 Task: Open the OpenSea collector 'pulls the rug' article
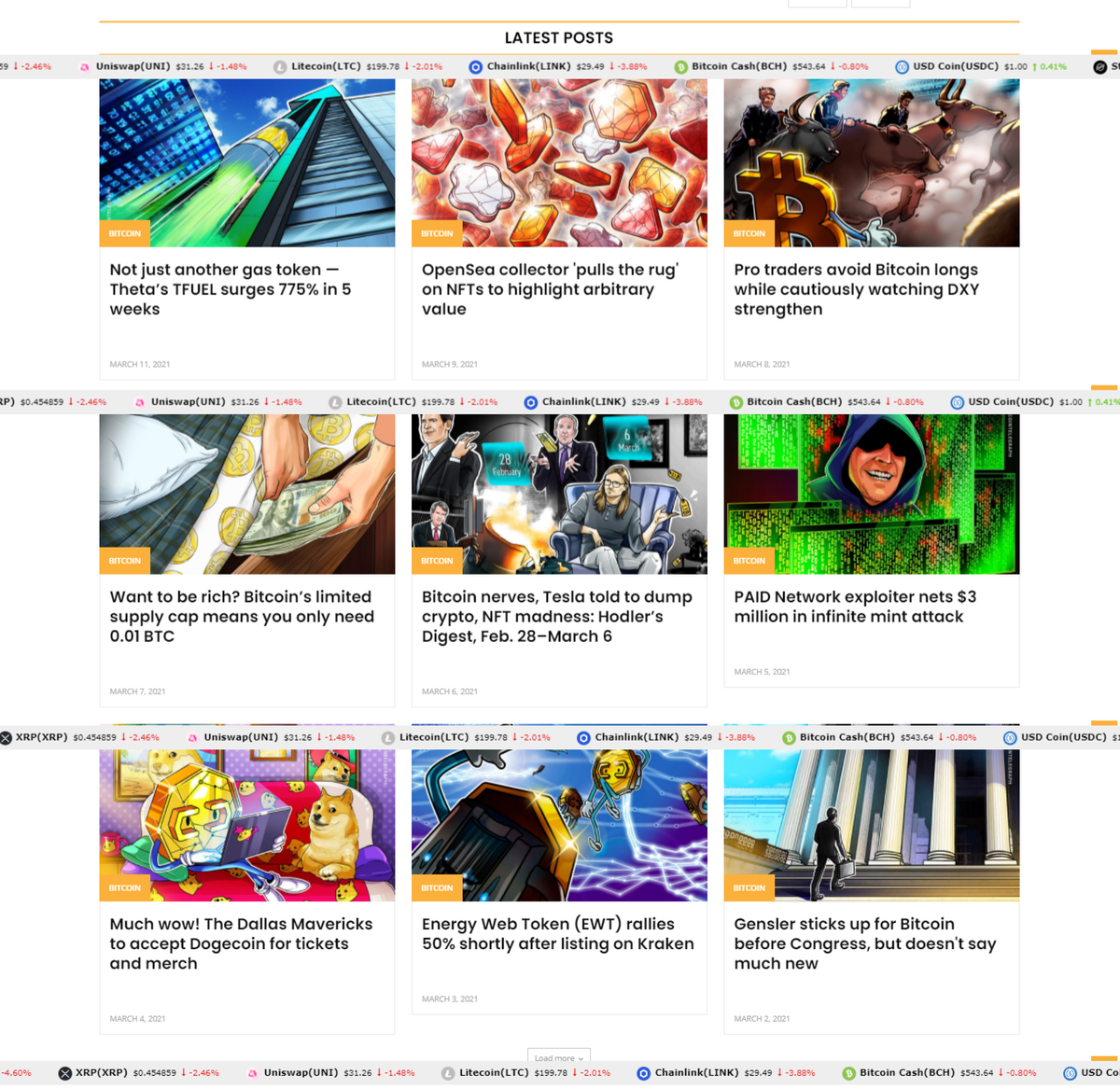[550, 289]
